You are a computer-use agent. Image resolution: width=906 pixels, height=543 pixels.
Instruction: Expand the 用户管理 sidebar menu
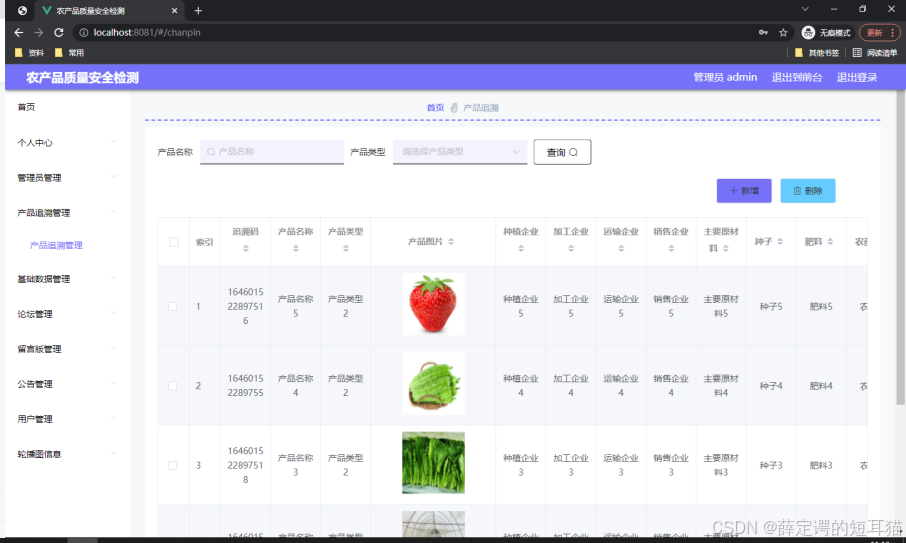(x=67, y=419)
